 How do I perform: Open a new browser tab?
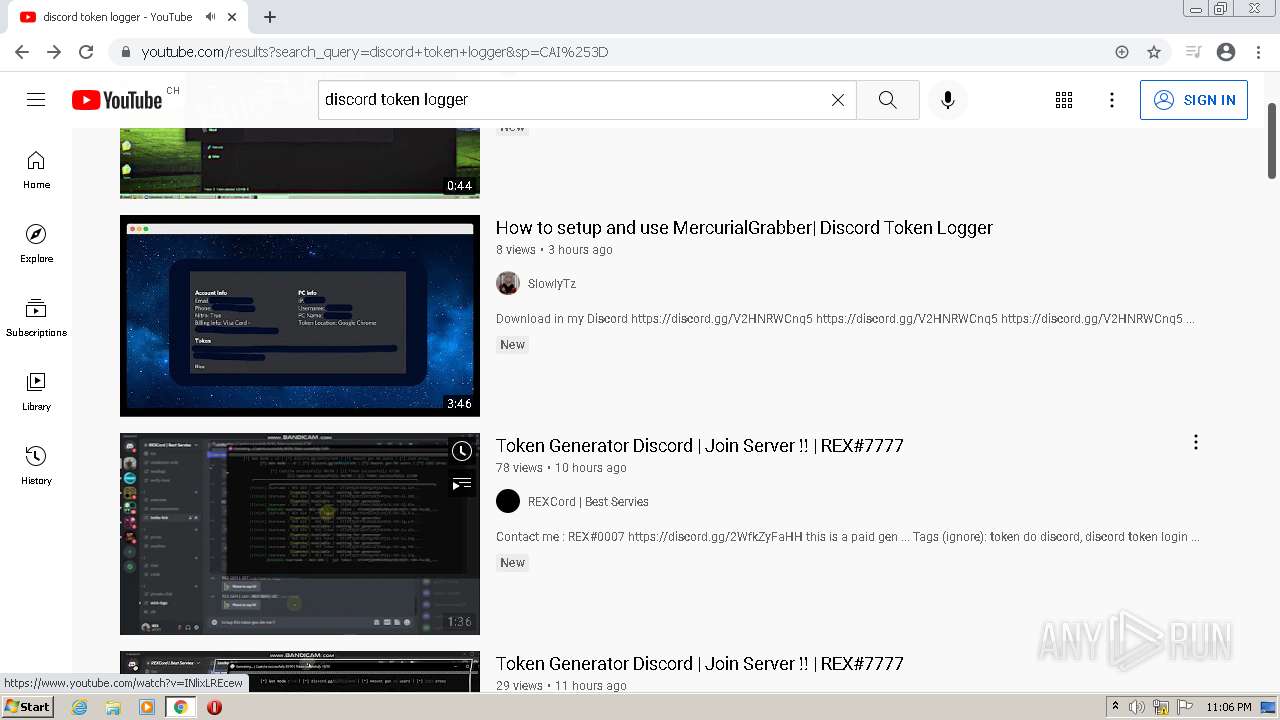pyautogui.click(x=270, y=17)
